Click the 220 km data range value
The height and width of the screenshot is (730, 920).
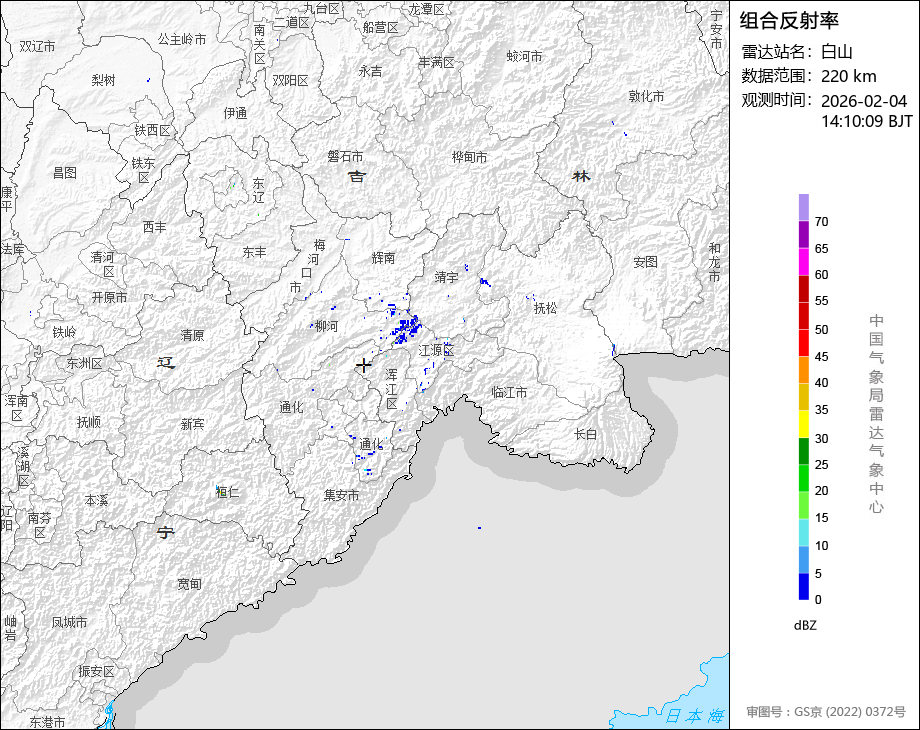pyautogui.click(x=848, y=76)
